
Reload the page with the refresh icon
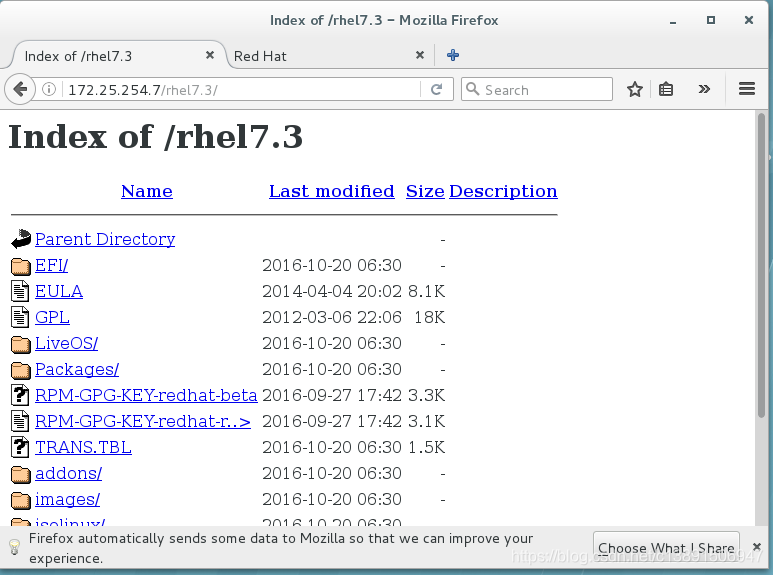[436, 89]
